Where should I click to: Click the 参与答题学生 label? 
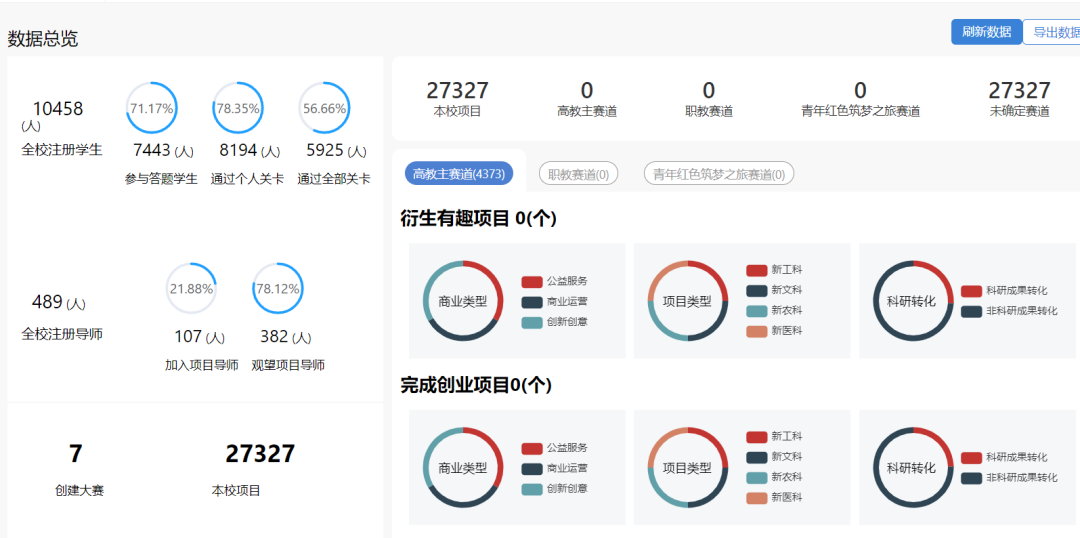click(161, 179)
